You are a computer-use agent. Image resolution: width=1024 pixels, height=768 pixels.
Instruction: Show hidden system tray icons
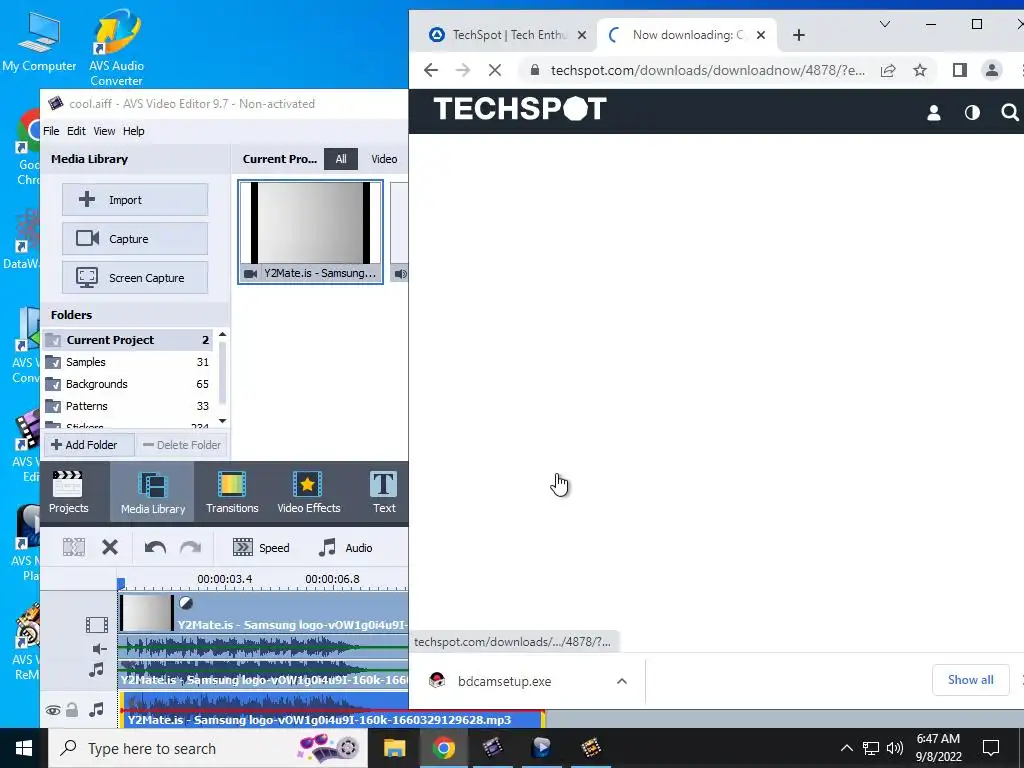[846, 748]
